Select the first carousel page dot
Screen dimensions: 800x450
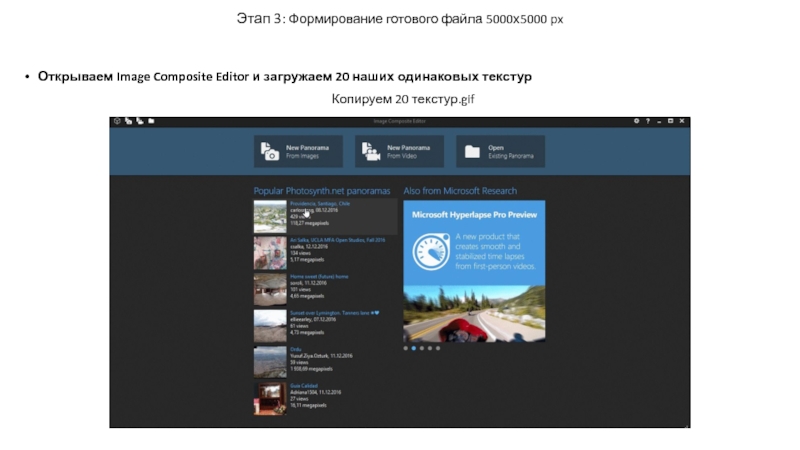pyautogui.click(x=406, y=348)
